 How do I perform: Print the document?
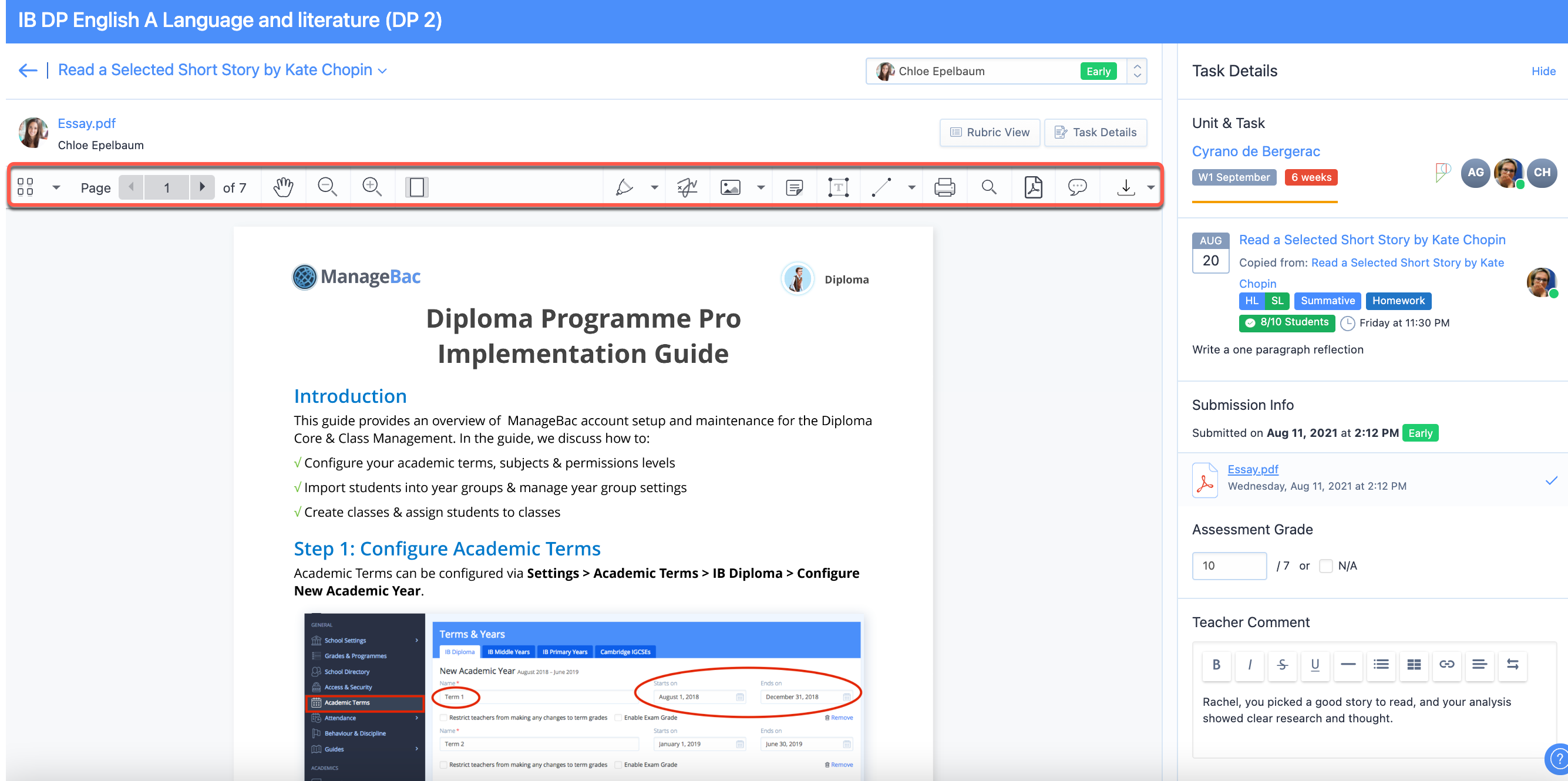[945, 187]
